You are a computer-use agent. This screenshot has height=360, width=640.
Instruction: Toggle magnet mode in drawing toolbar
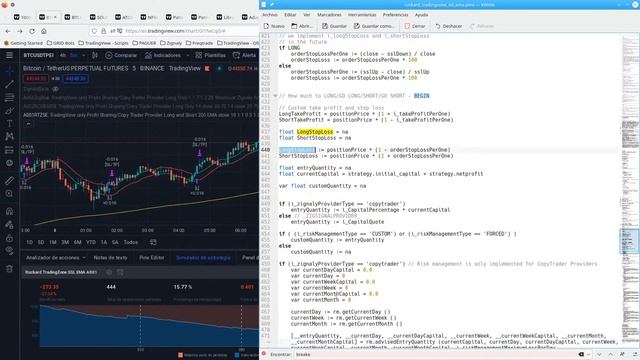pyautogui.click(x=9, y=211)
